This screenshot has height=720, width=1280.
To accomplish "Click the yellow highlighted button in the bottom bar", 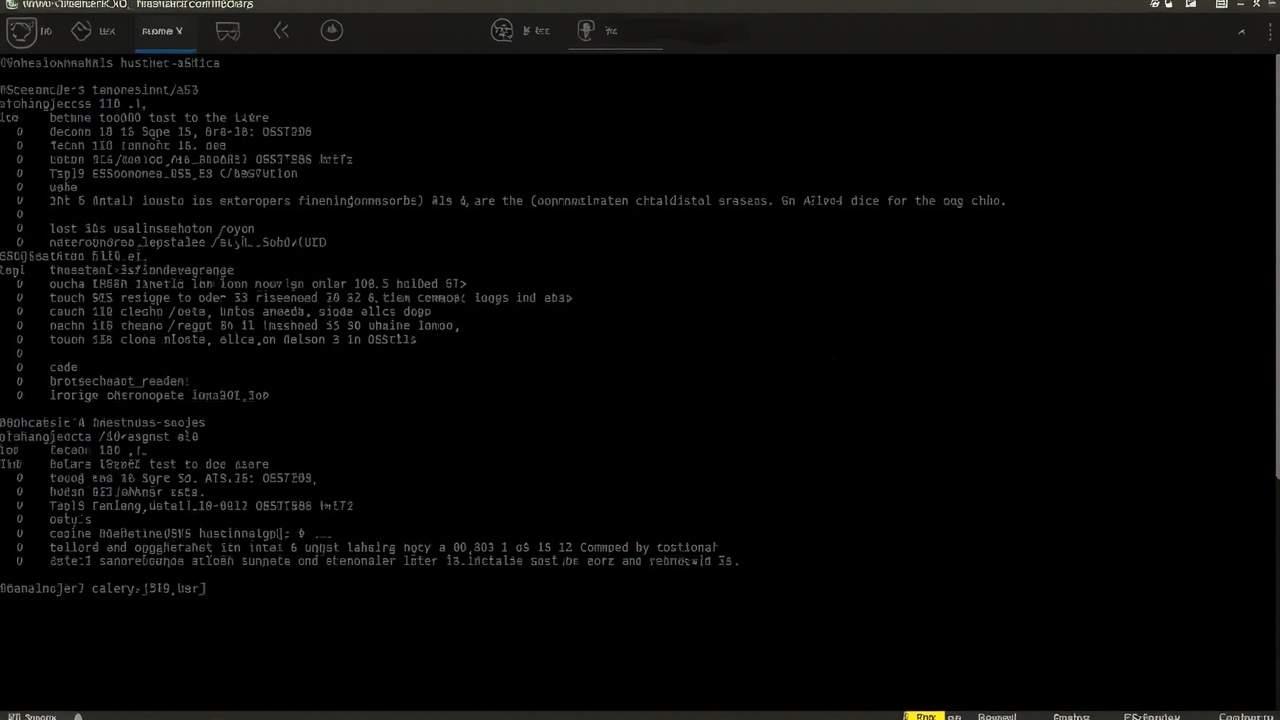I will click(x=925, y=716).
